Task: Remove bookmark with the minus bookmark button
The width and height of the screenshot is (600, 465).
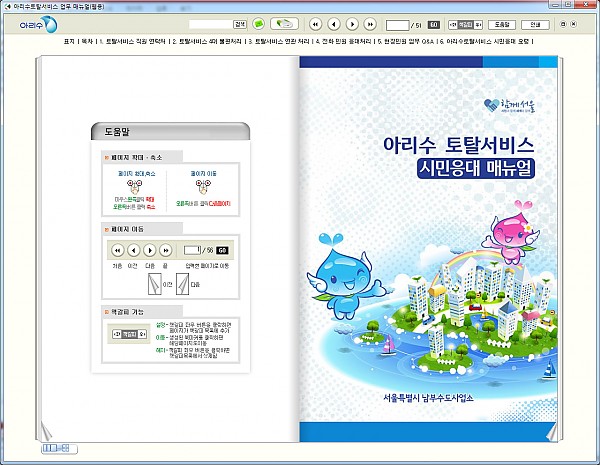Action: 453,25
